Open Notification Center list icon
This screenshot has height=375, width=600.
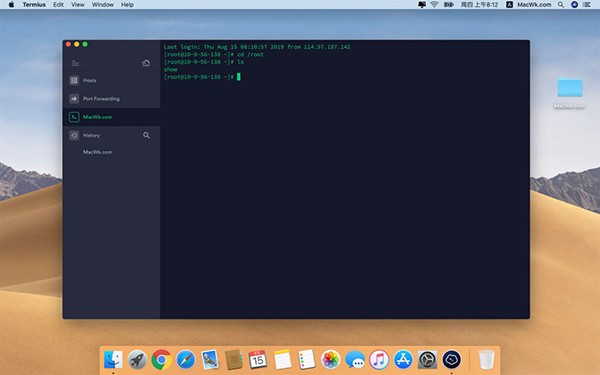pyautogui.click(x=587, y=5)
